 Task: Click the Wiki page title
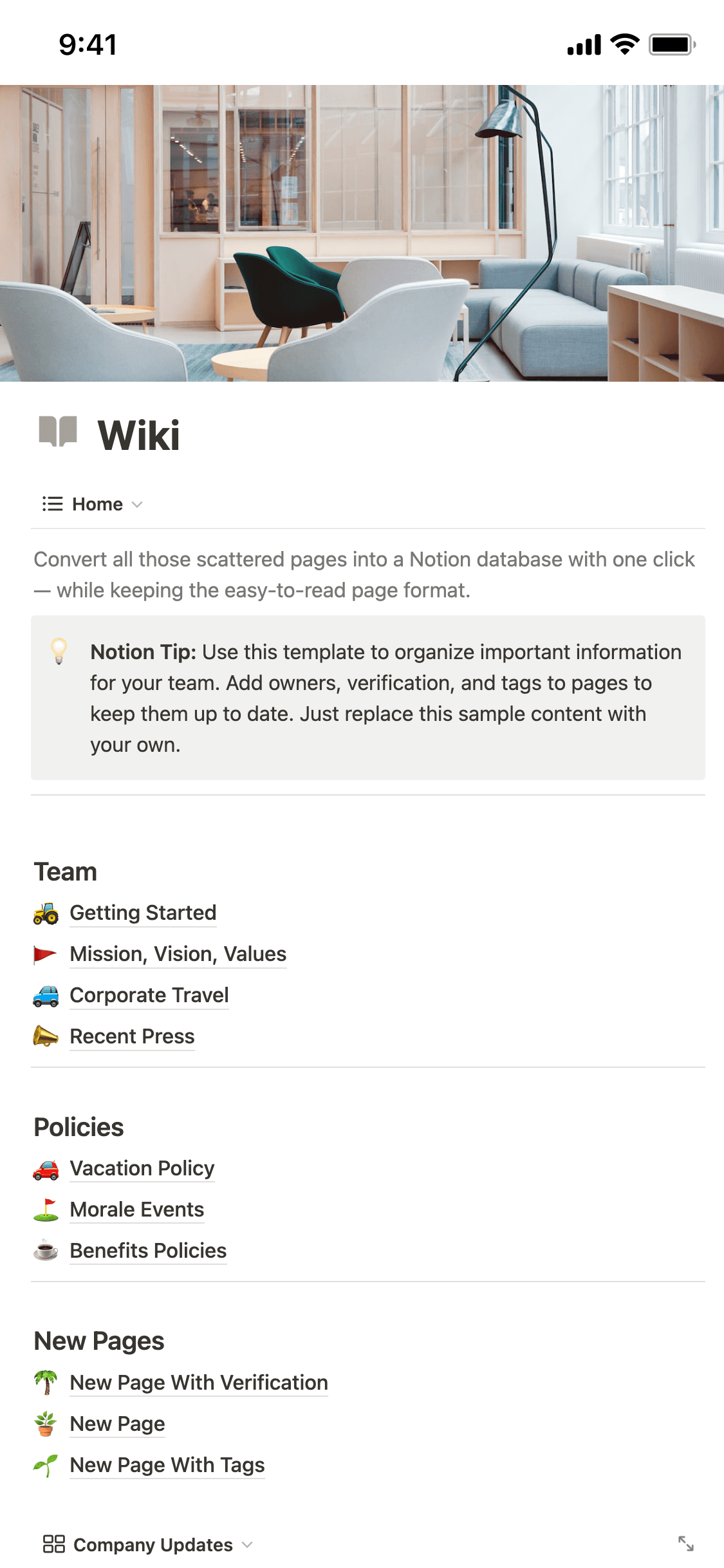pyautogui.click(x=138, y=436)
